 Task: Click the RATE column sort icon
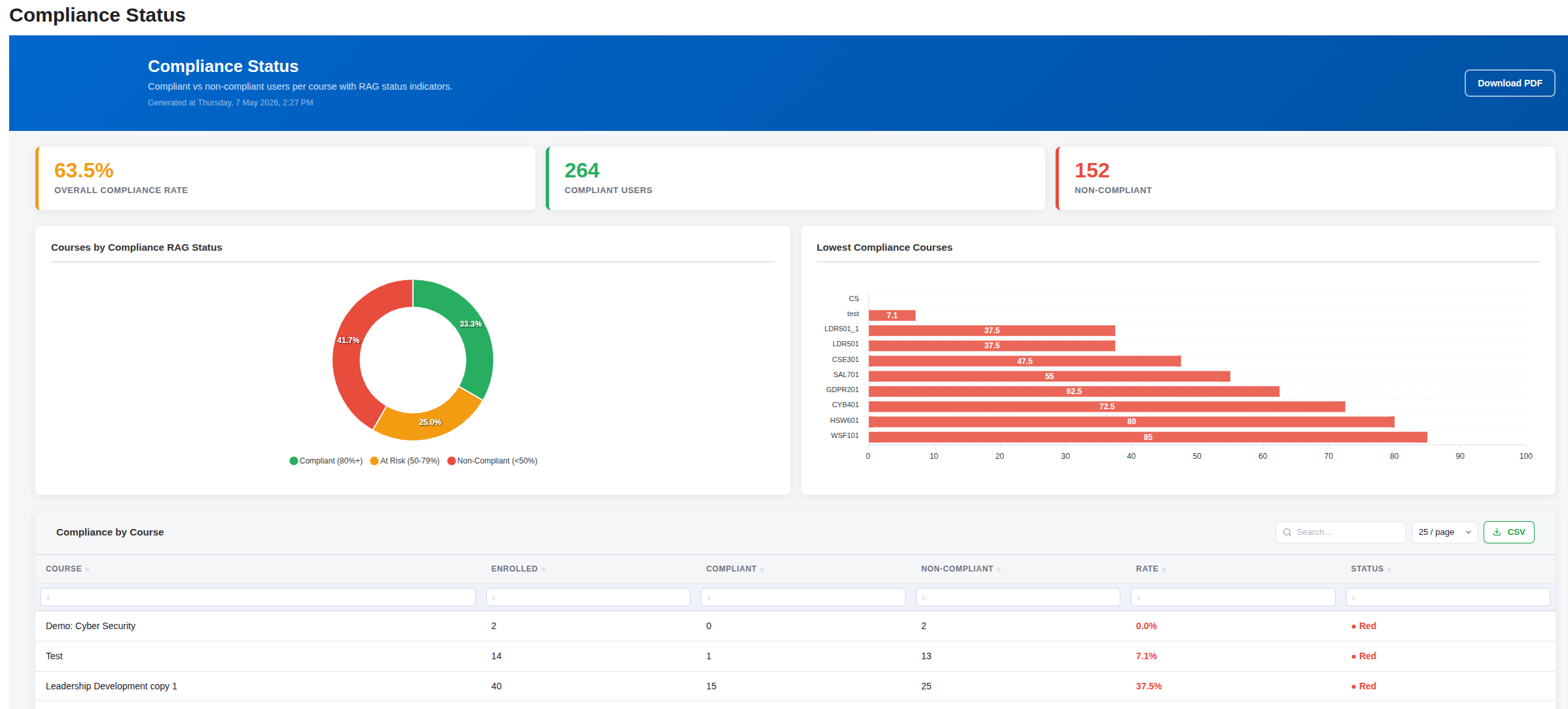pyautogui.click(x=1164, y=570)
